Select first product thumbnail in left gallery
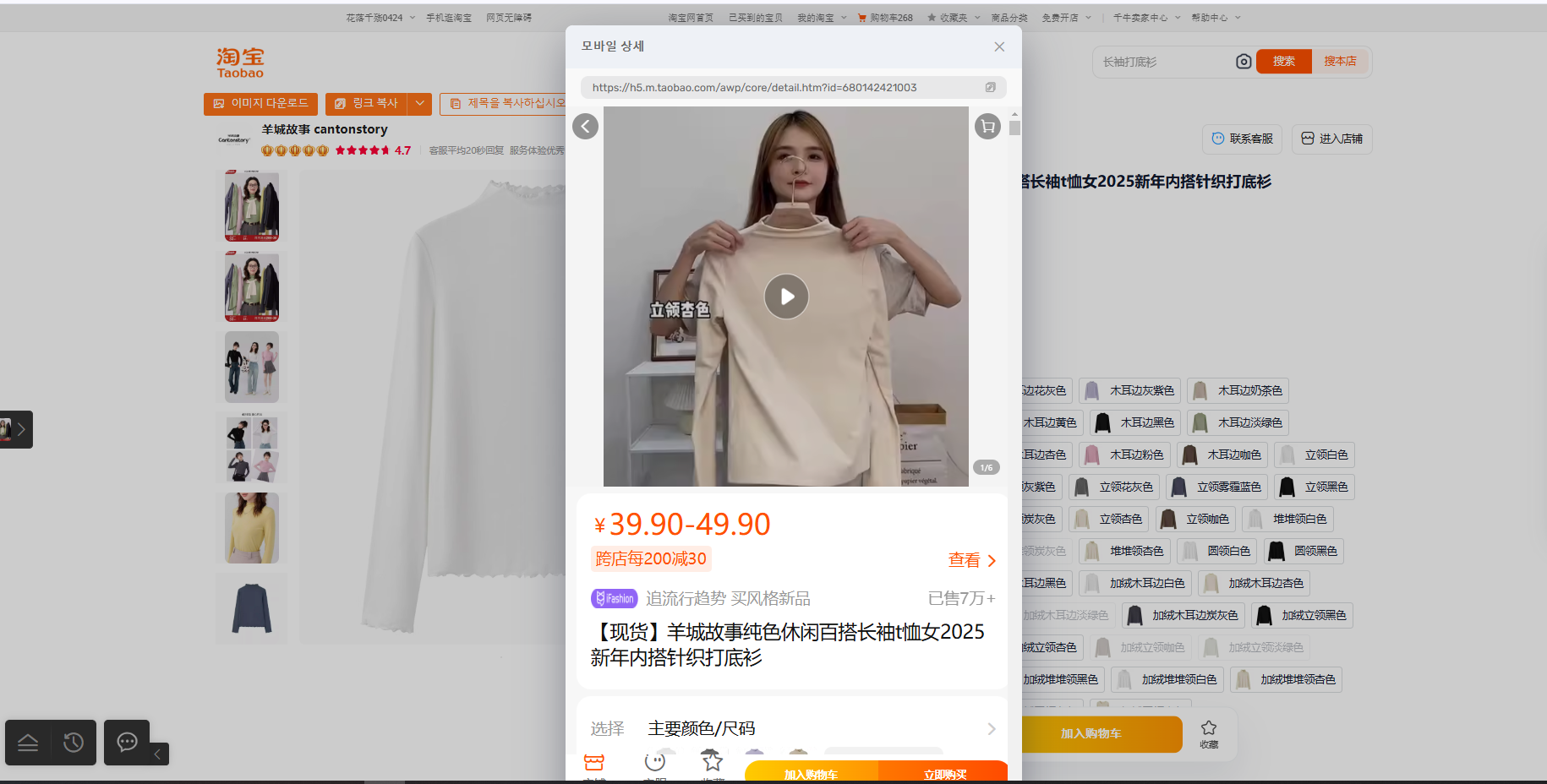The height and width of the screenshot is (784, 1547). (252, 206)
